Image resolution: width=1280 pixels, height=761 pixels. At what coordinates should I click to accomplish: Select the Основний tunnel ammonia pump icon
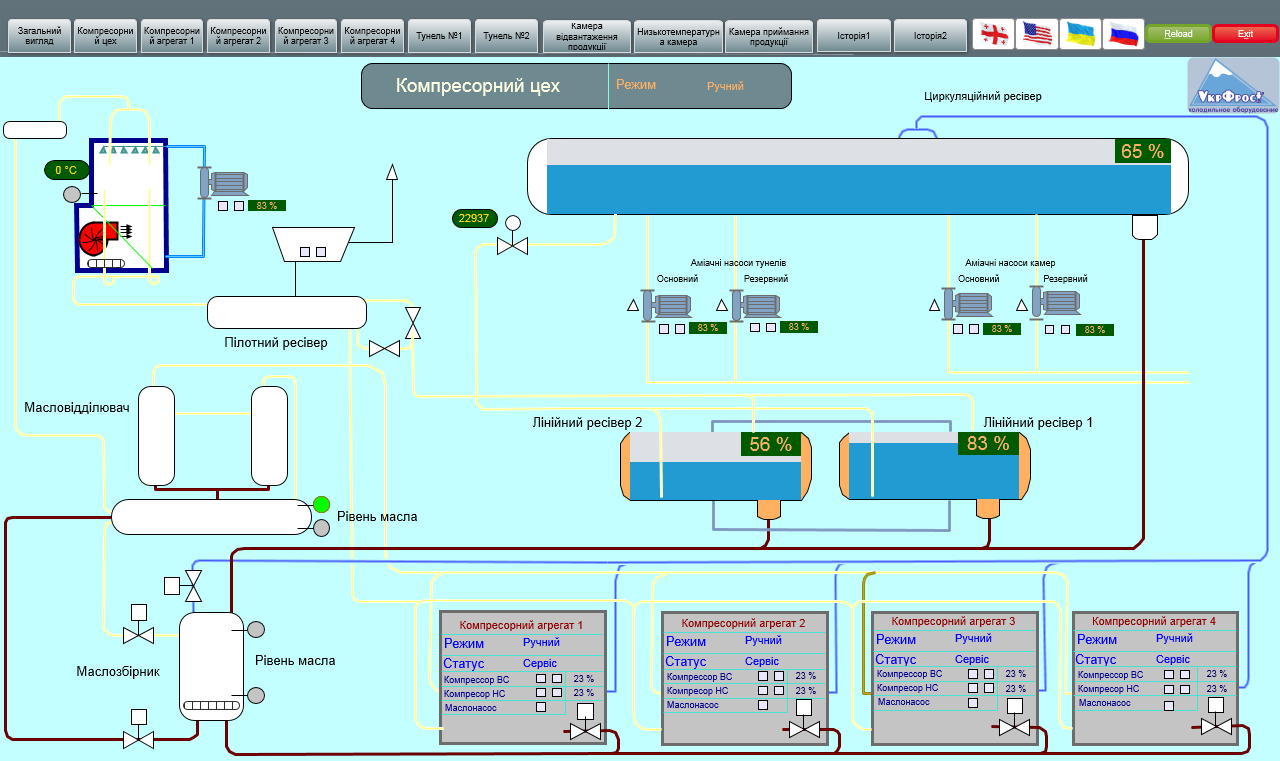[667, 304]
